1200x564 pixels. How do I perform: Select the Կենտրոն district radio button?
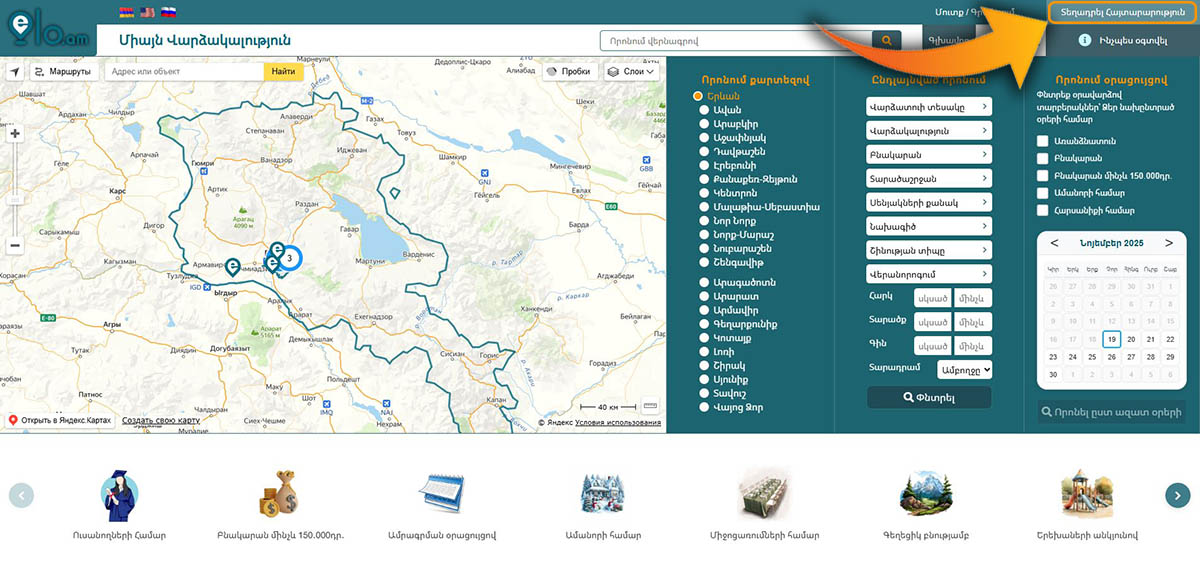point(704,193)
